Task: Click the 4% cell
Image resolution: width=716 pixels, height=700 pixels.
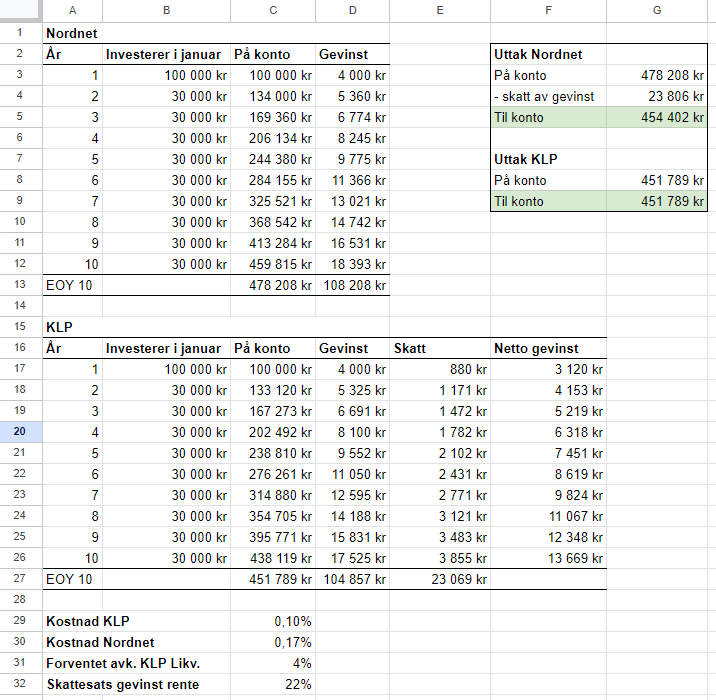Action: [273, 663]
